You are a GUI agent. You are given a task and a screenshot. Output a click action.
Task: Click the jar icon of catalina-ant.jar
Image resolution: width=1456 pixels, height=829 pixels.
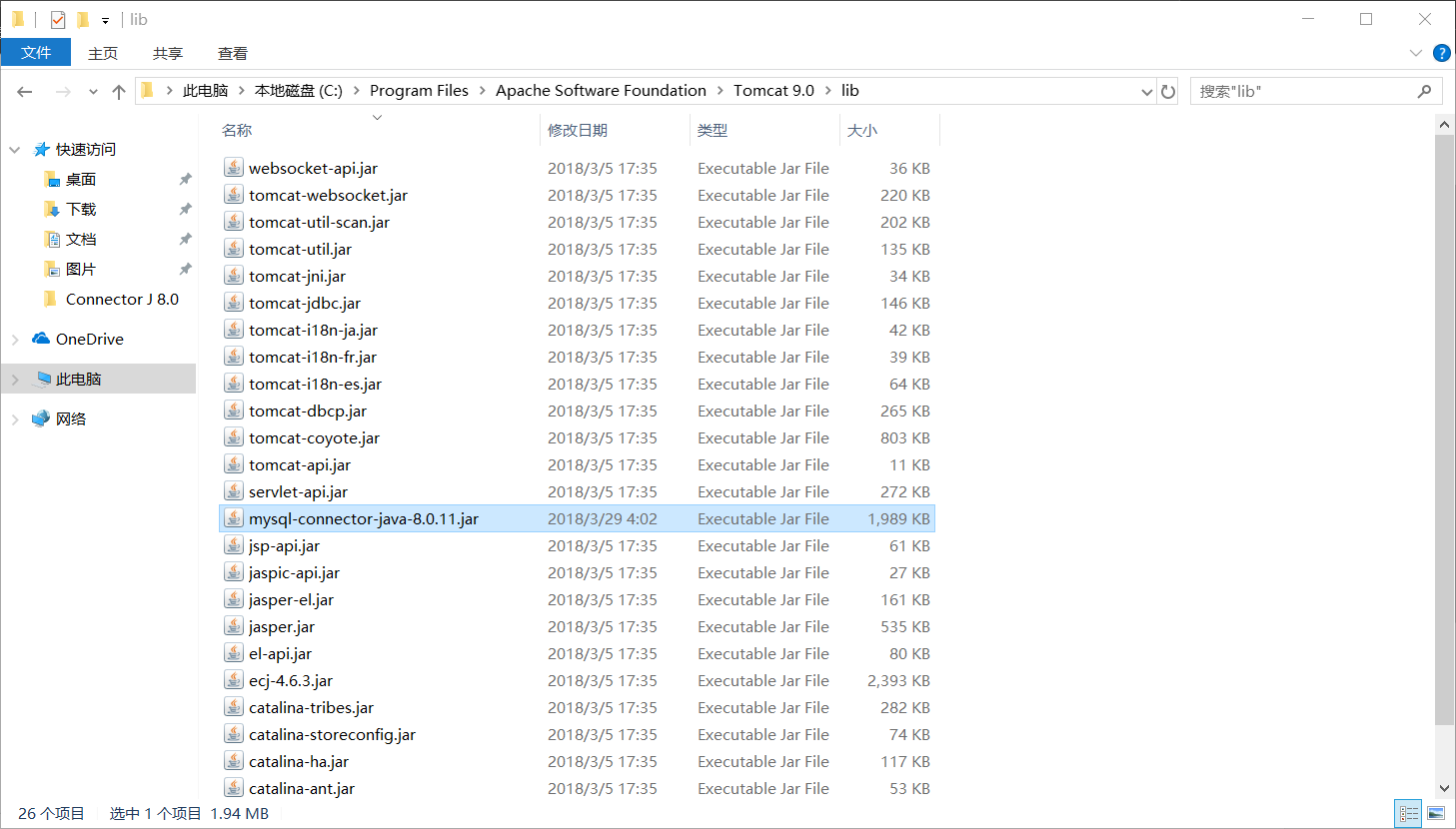(234, 787)
